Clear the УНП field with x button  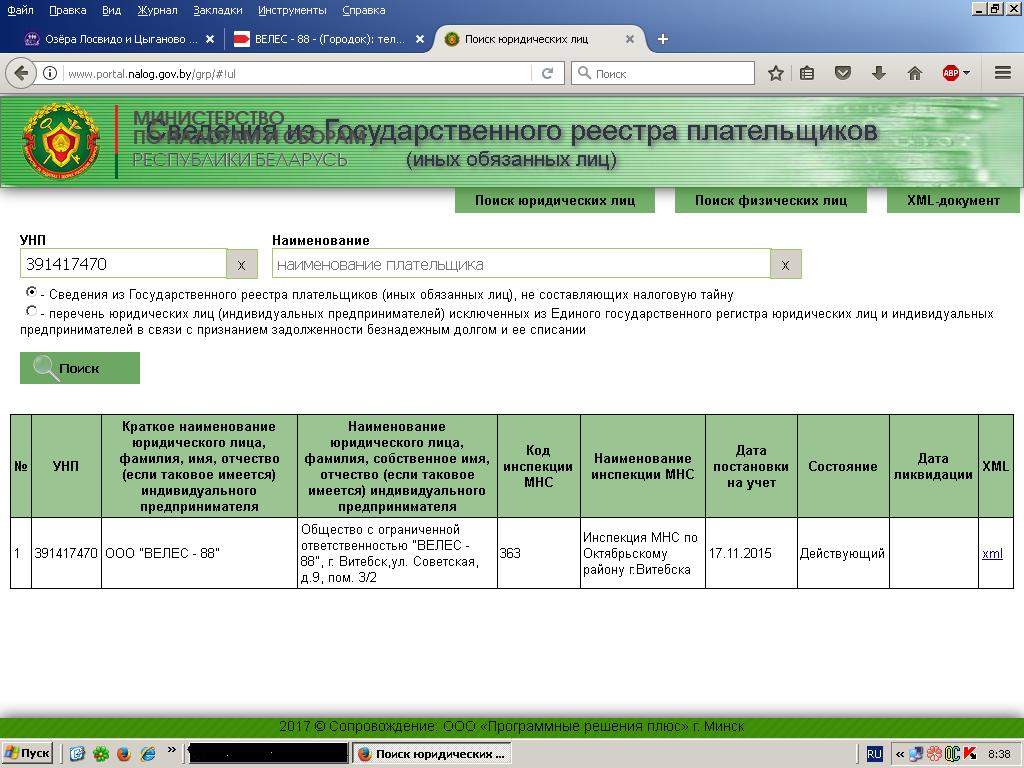(241, 264)
